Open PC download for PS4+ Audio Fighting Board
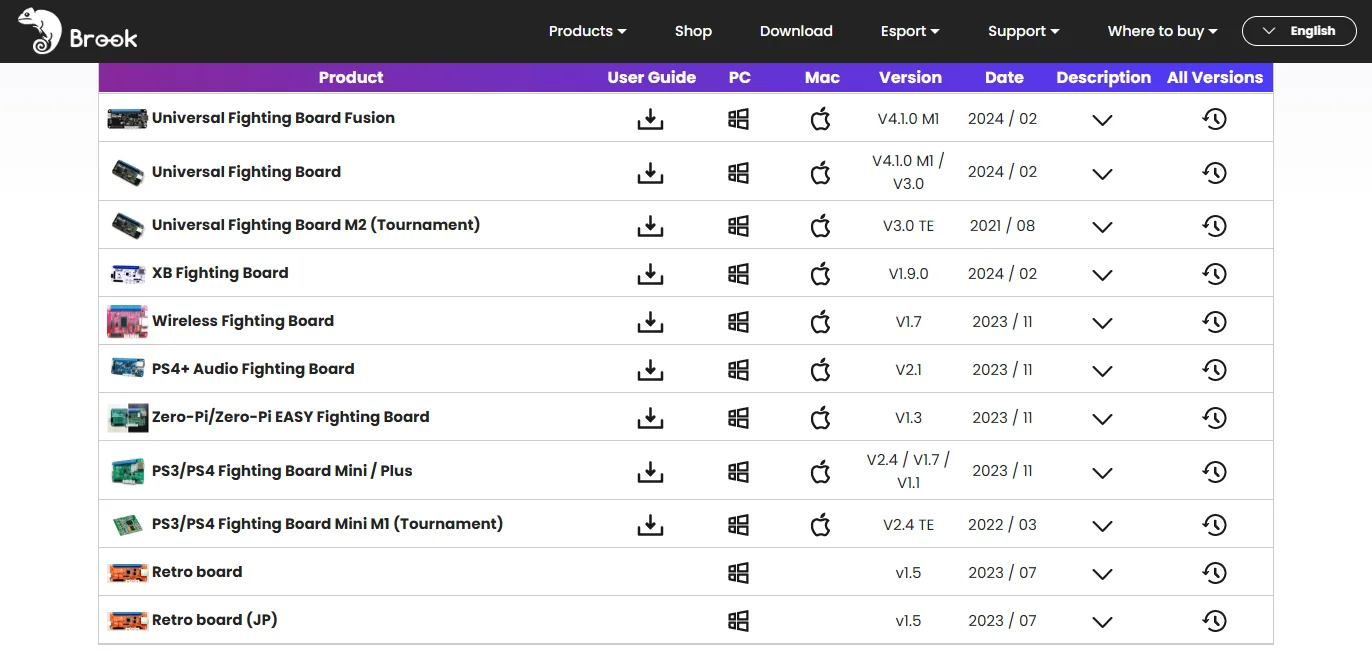The height and width of the screenshot is (668, 1372). point(739,369)
